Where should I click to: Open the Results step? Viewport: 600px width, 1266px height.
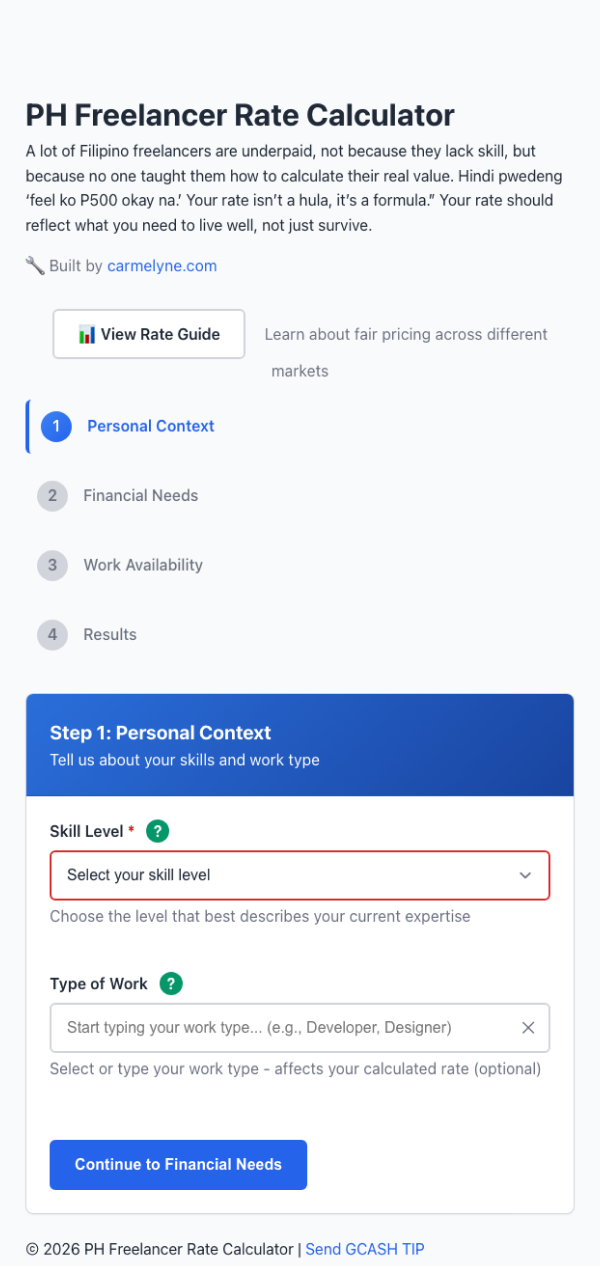pos(109,634)
